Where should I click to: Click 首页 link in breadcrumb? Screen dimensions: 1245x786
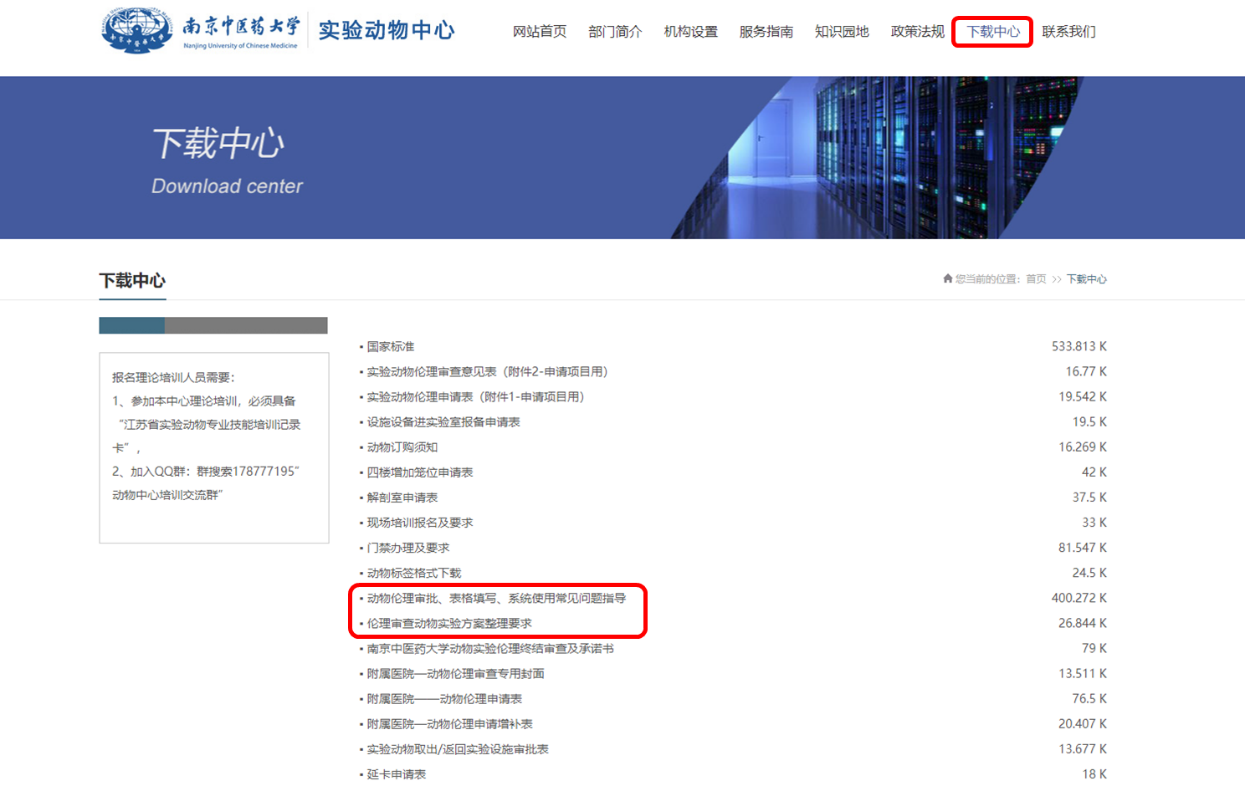pyautogui.click(x=1035, y=279)
